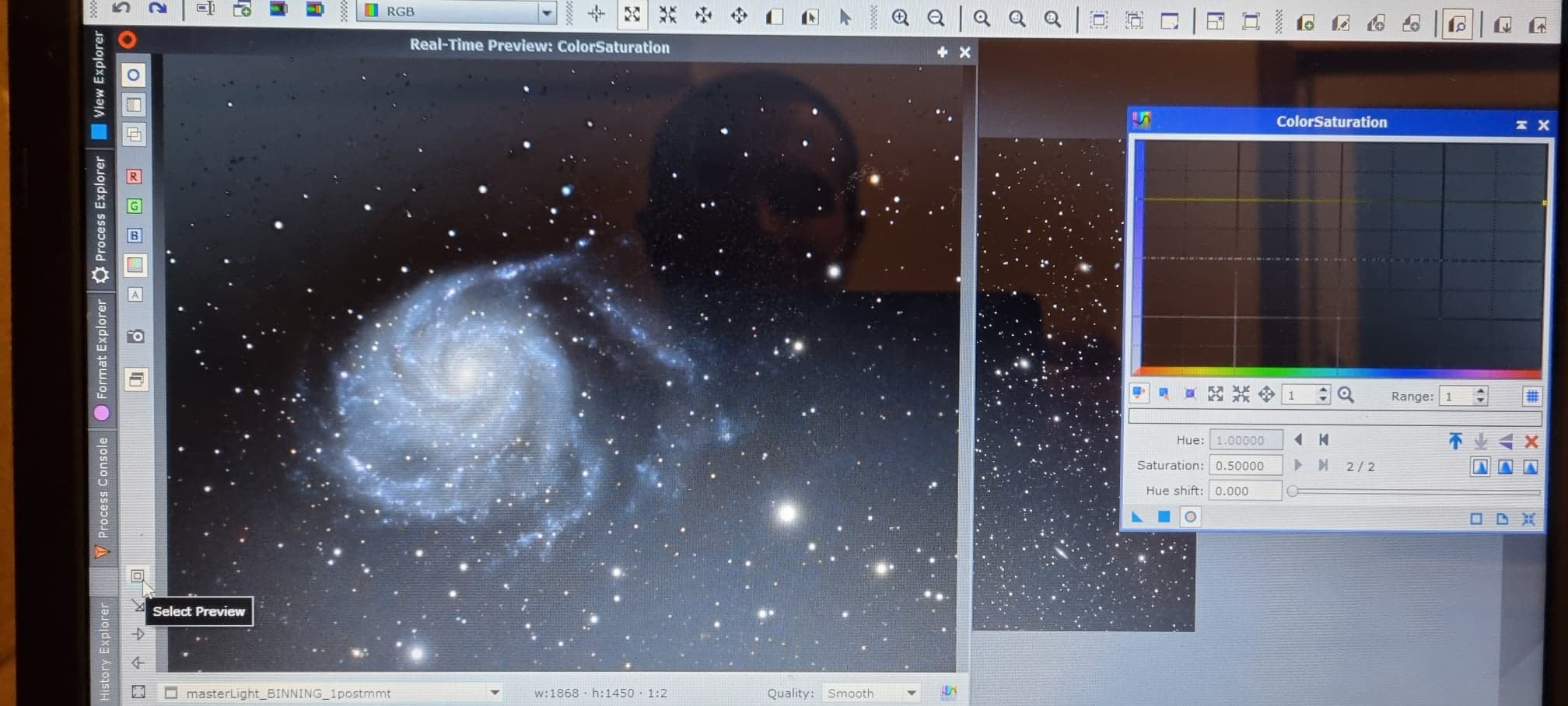Select the first curve interpolation mode button

1480,467
